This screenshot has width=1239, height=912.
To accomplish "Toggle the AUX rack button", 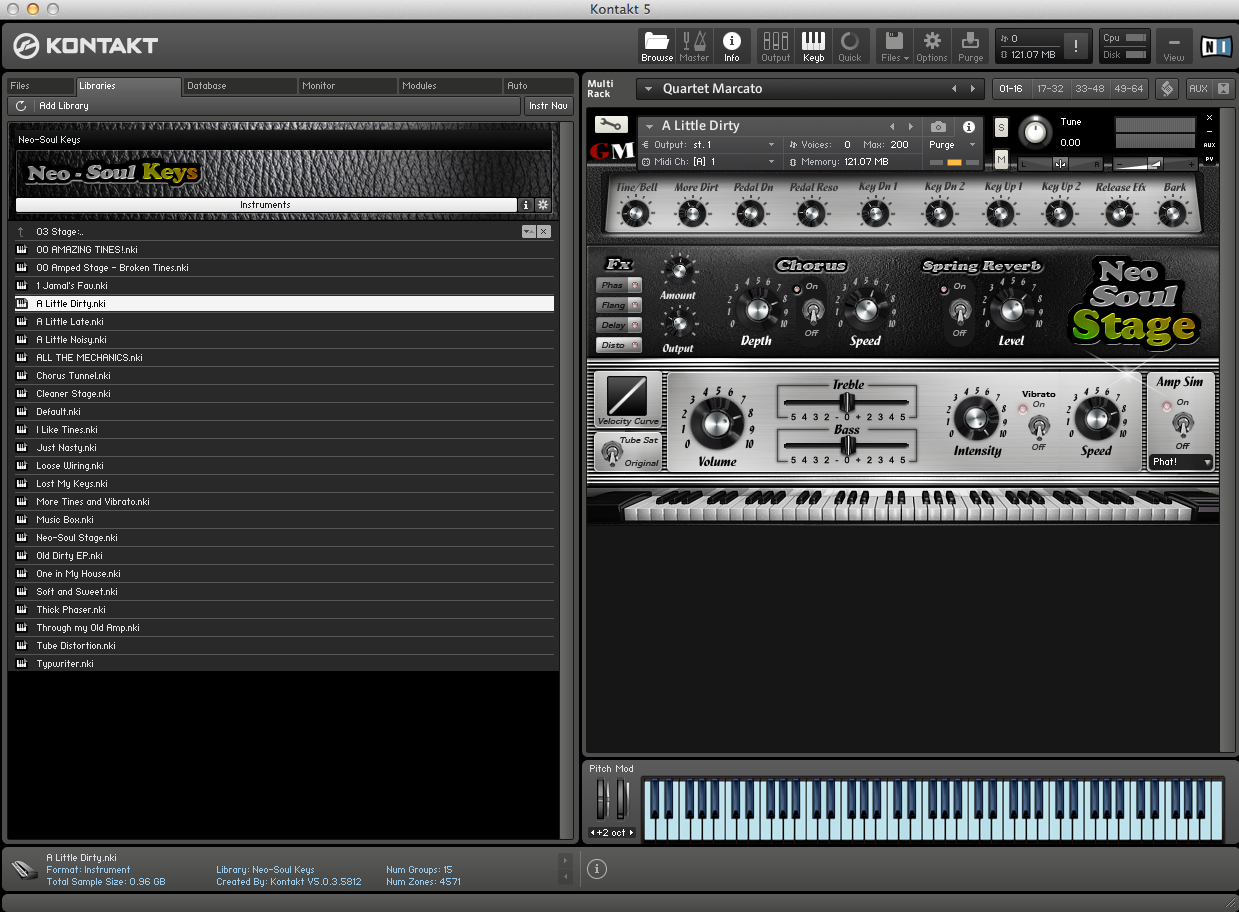I will pyautogui.click(x=1198, y=89).
